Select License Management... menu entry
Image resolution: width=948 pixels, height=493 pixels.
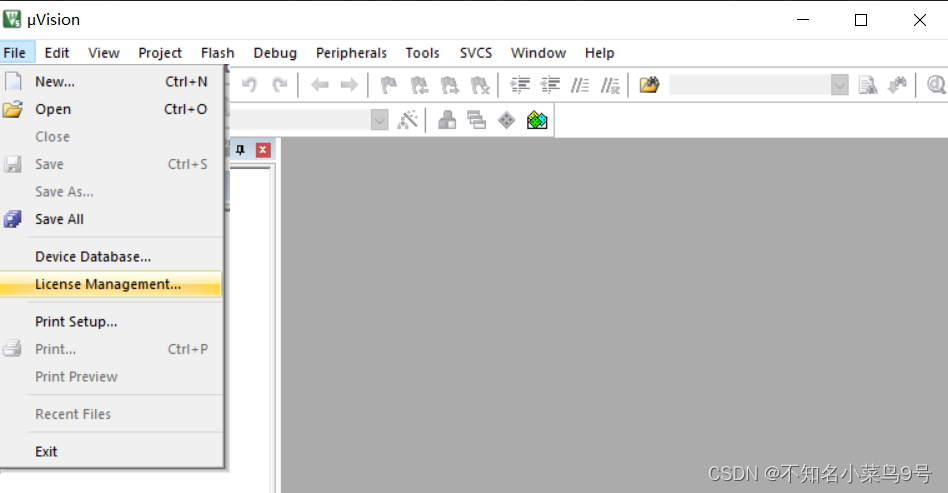[x=111, y=284]
